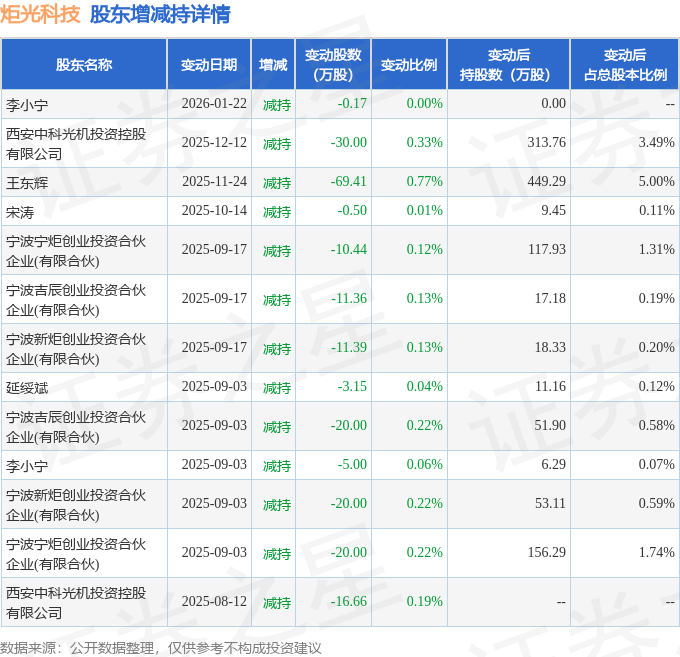Click the 5.00% share capital ratio
680x657 pixels.
[x=657, y=181]
